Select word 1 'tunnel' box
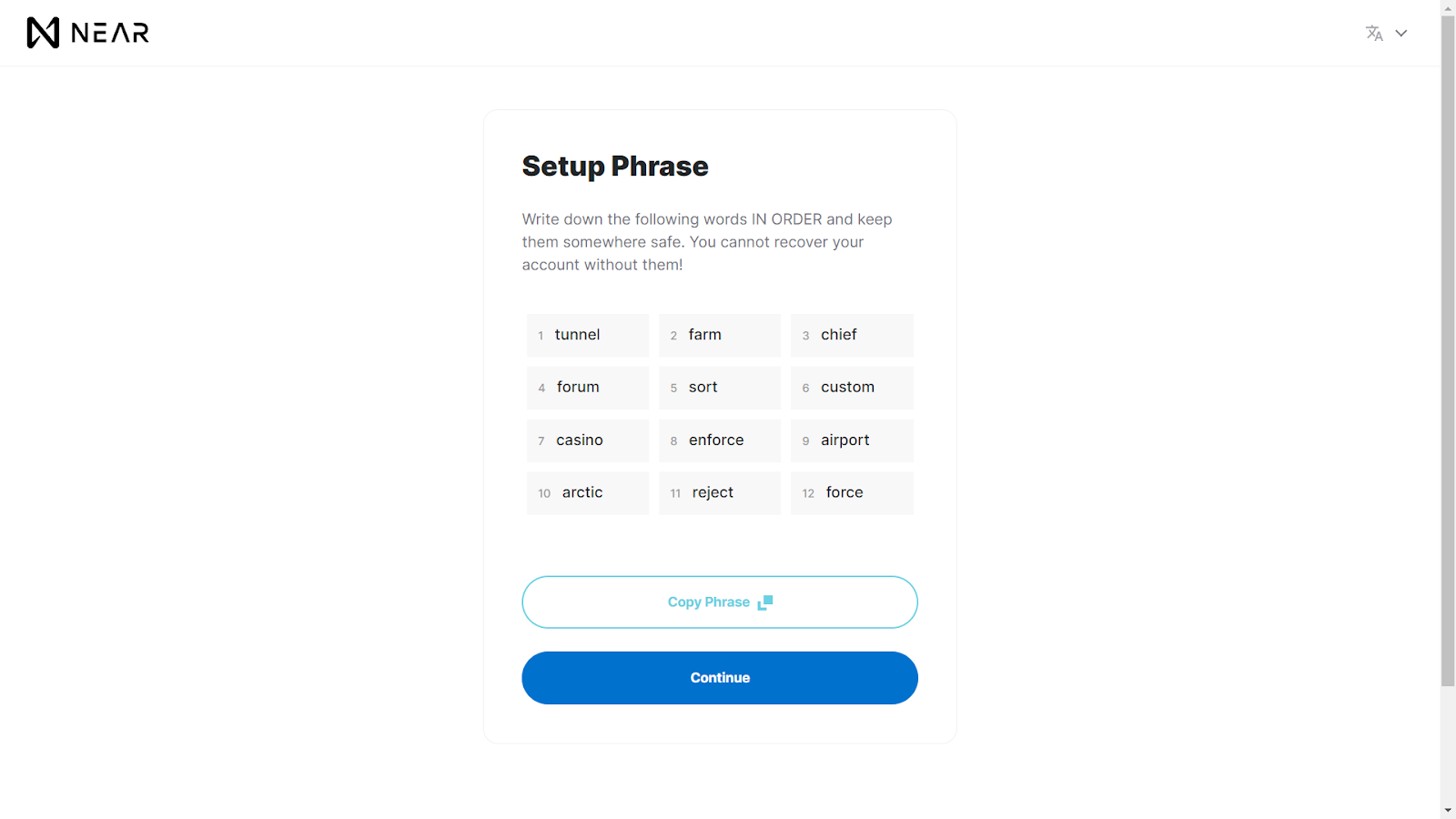 pyautogui.click(x=588, y=335)
